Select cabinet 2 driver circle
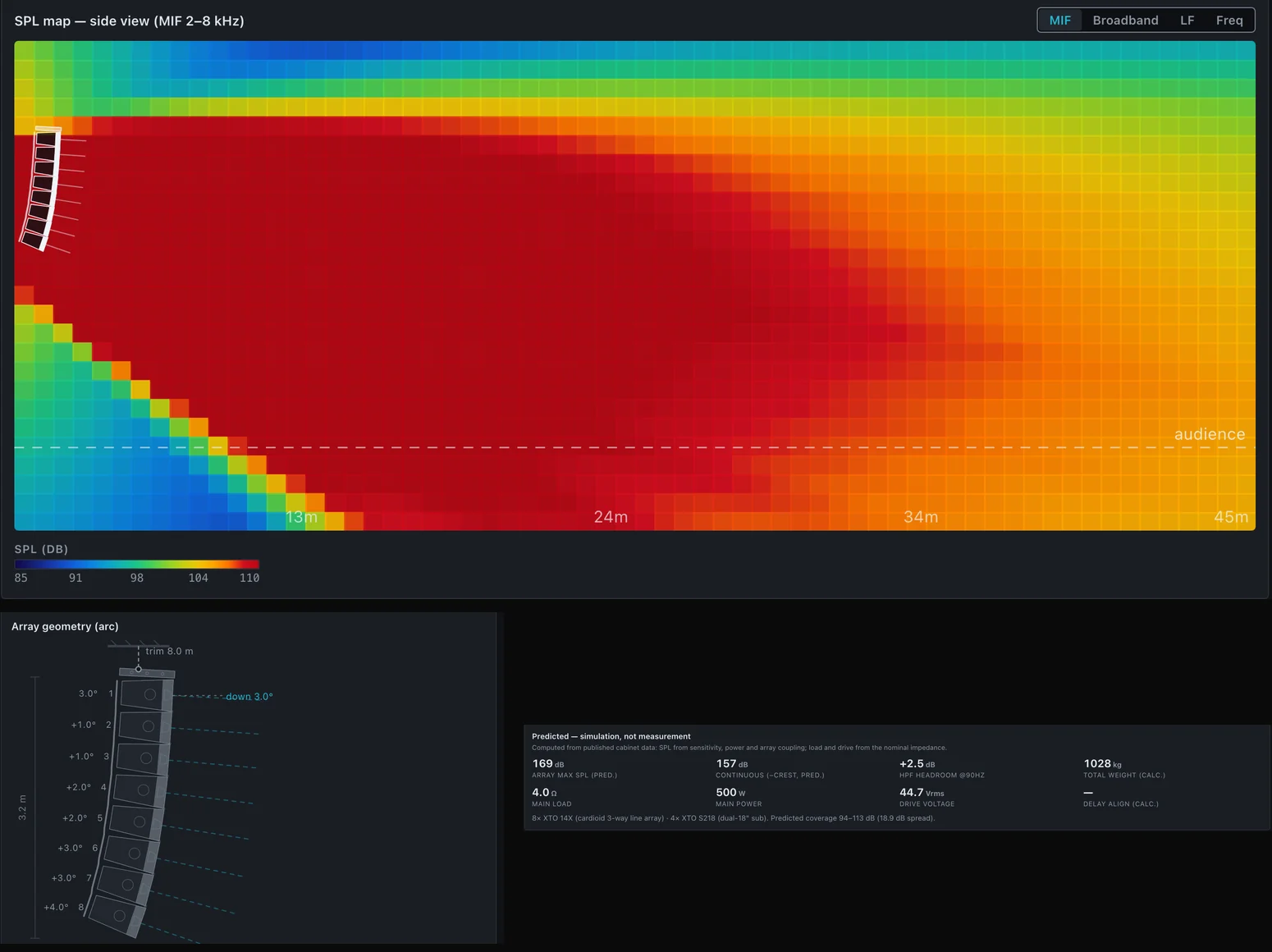The image size is (1272, 952). [x=149, y=726]
